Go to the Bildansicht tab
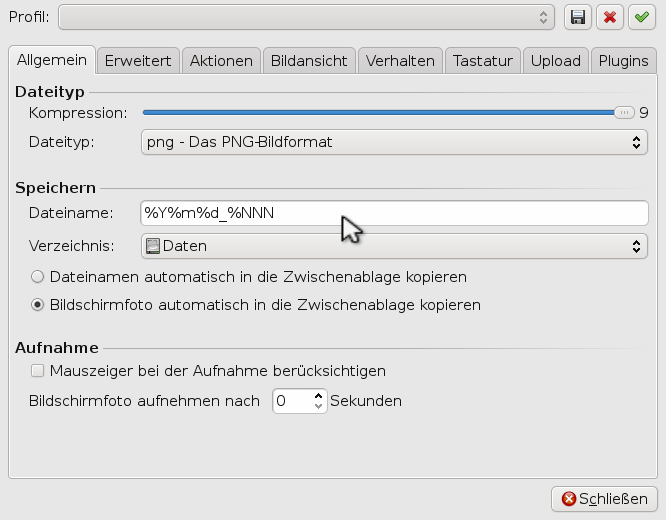666x520 pixels. pyautogui.click(x=308, y=61)
